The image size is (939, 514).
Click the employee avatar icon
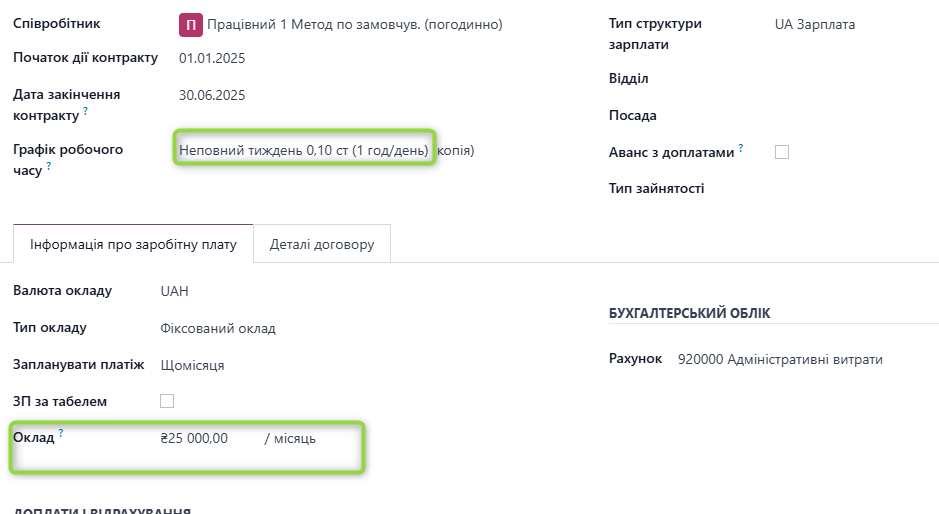[x=190, y=24]
